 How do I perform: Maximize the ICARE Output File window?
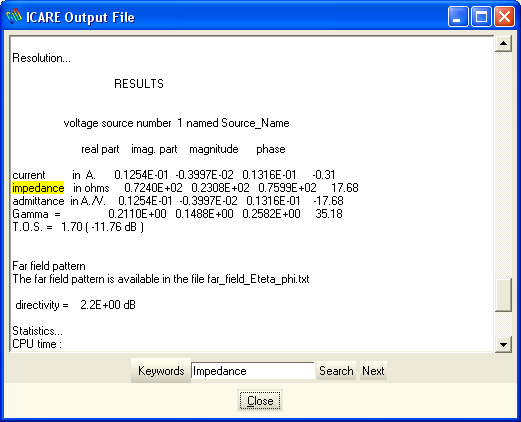click(x=481, y=17)
